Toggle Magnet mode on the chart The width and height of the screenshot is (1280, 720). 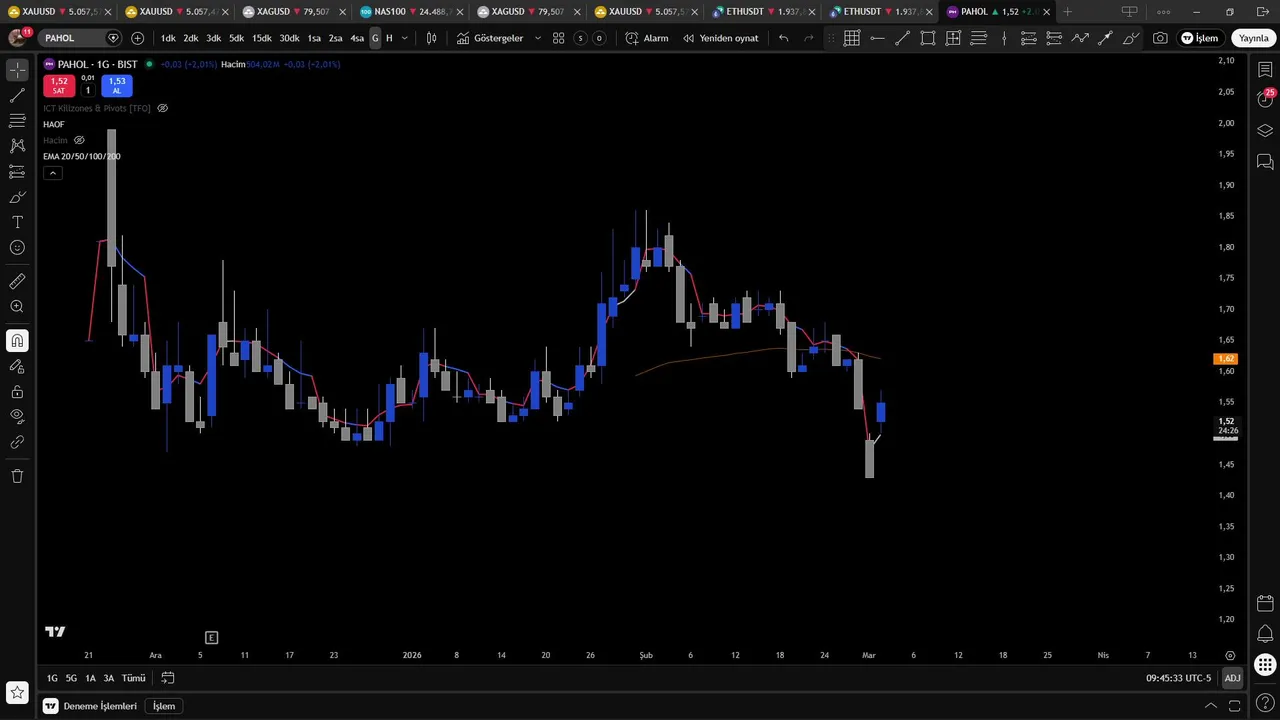pyautogui.click(x=17, y=341)
